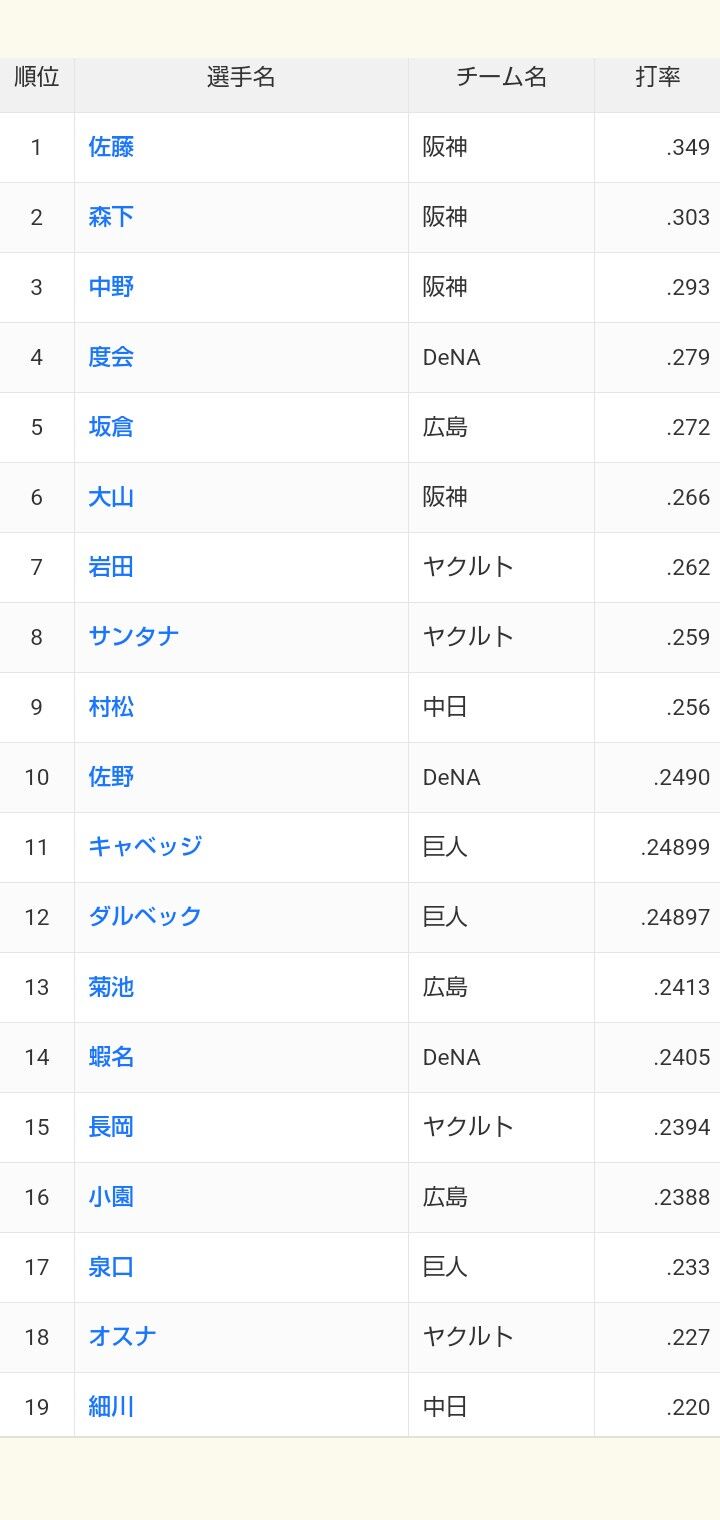Open player link 度会
Image resolution: width=720 pixels, height=1520 pixels.
tap(111, 357)
